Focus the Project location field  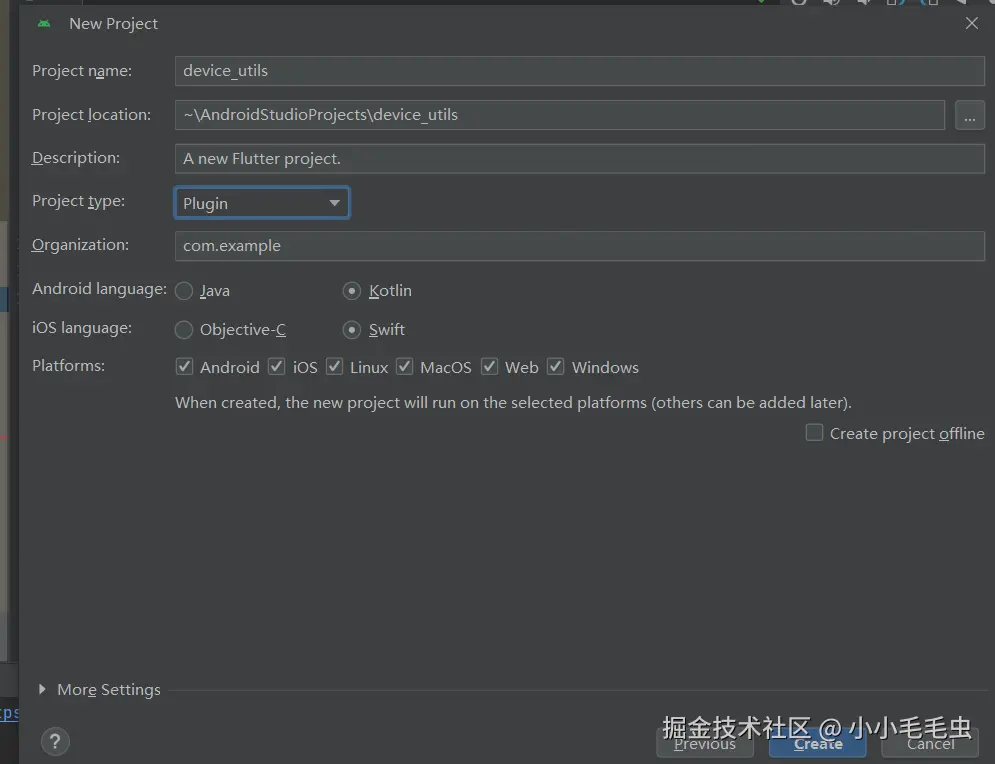click(x=560, y=115)
